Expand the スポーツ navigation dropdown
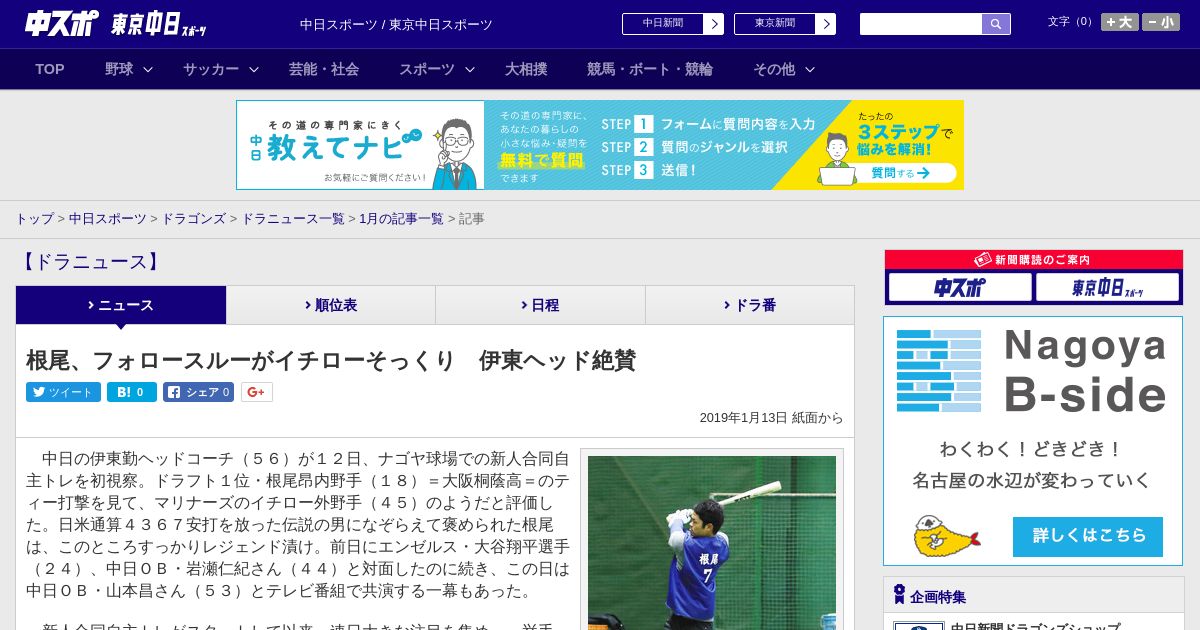Image resolution: width=1200 pixels, height=630 pixels. (437, 69)
